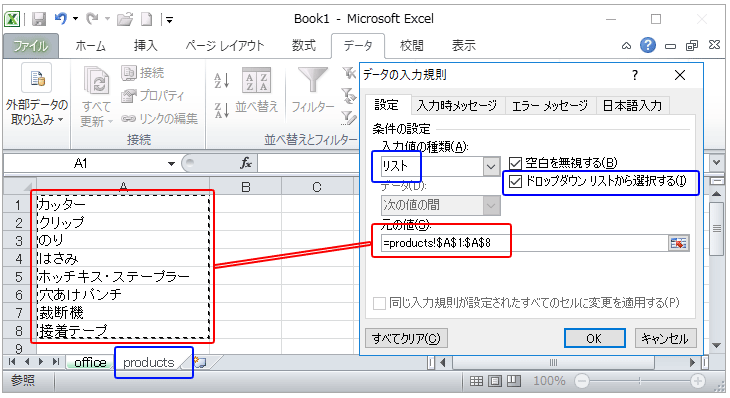Switch to the products sheet tab
This screenshot has width=730, height=398.
[x=149, y=362]
